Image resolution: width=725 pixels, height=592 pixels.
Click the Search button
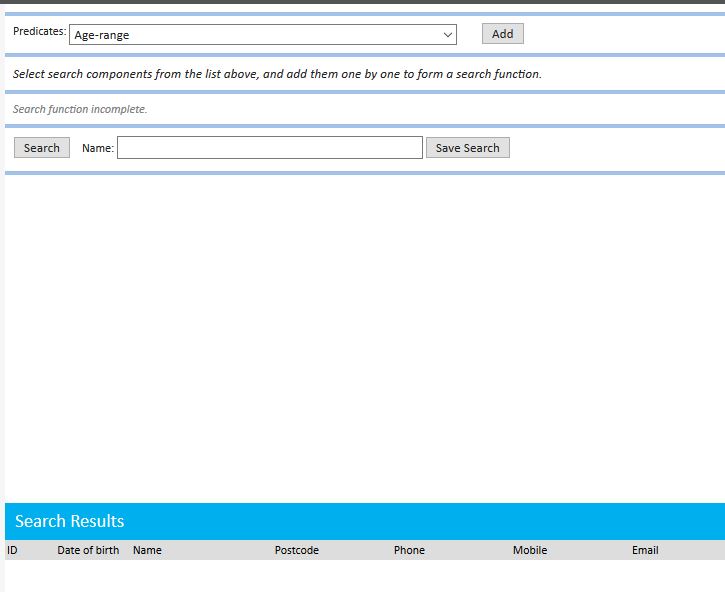click(42, 148)
